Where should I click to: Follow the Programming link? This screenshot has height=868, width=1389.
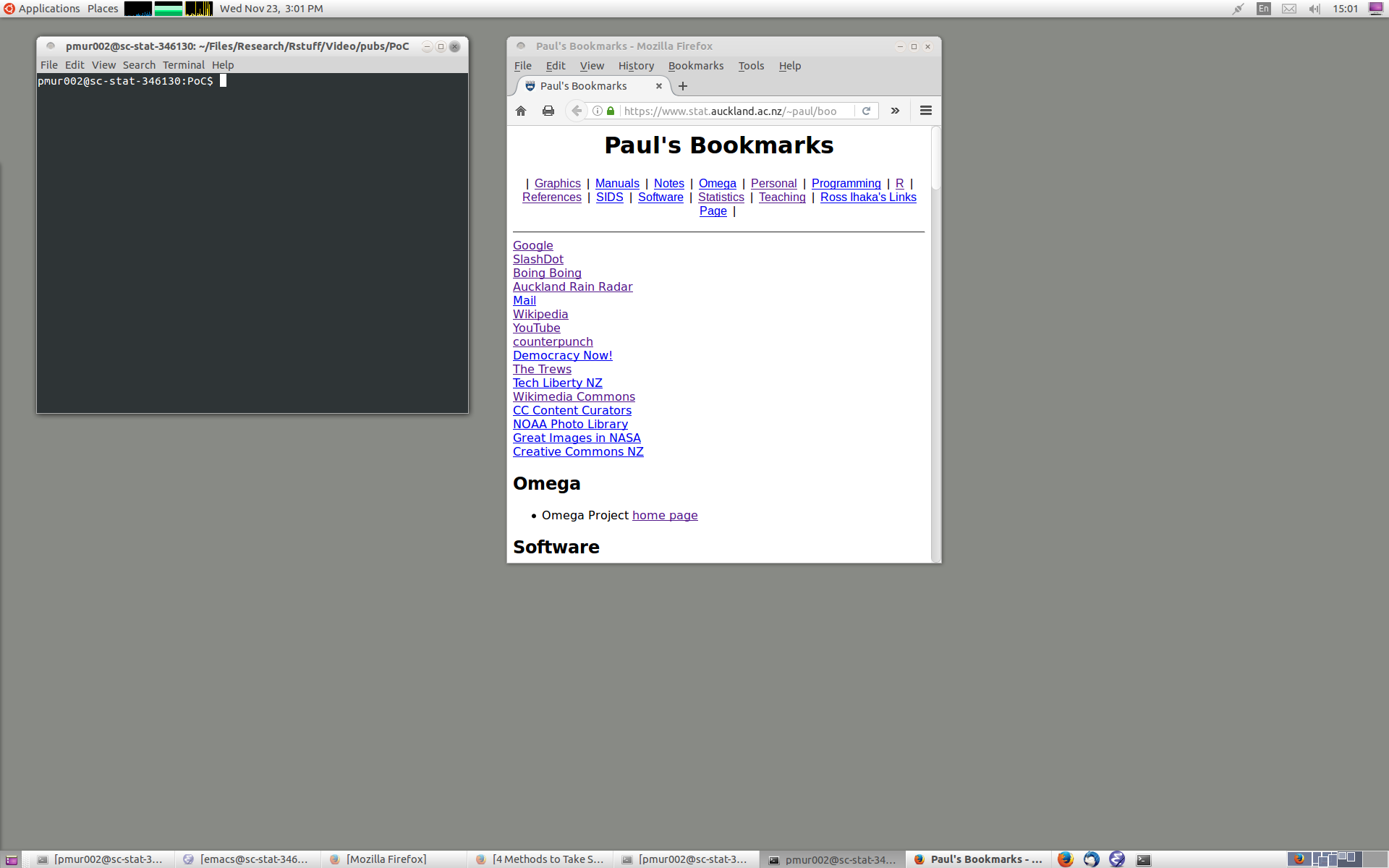pos(846,184)
